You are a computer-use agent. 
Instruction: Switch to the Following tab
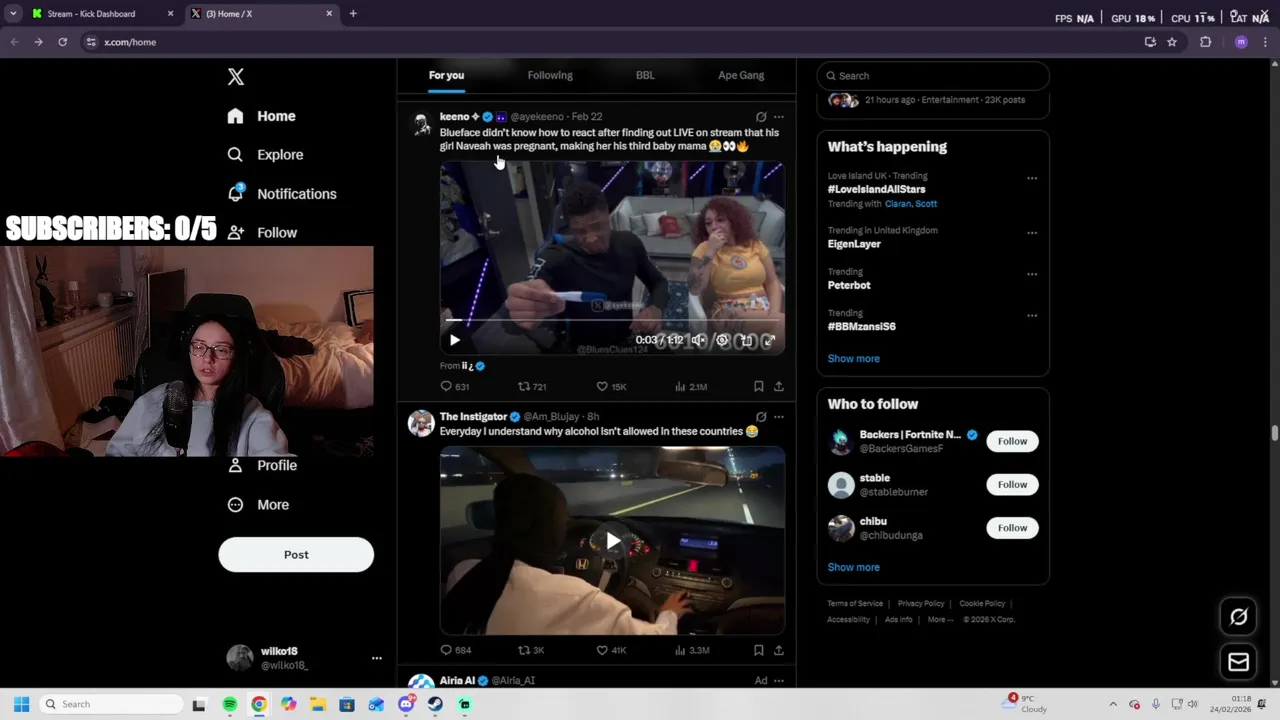[550, 75]
